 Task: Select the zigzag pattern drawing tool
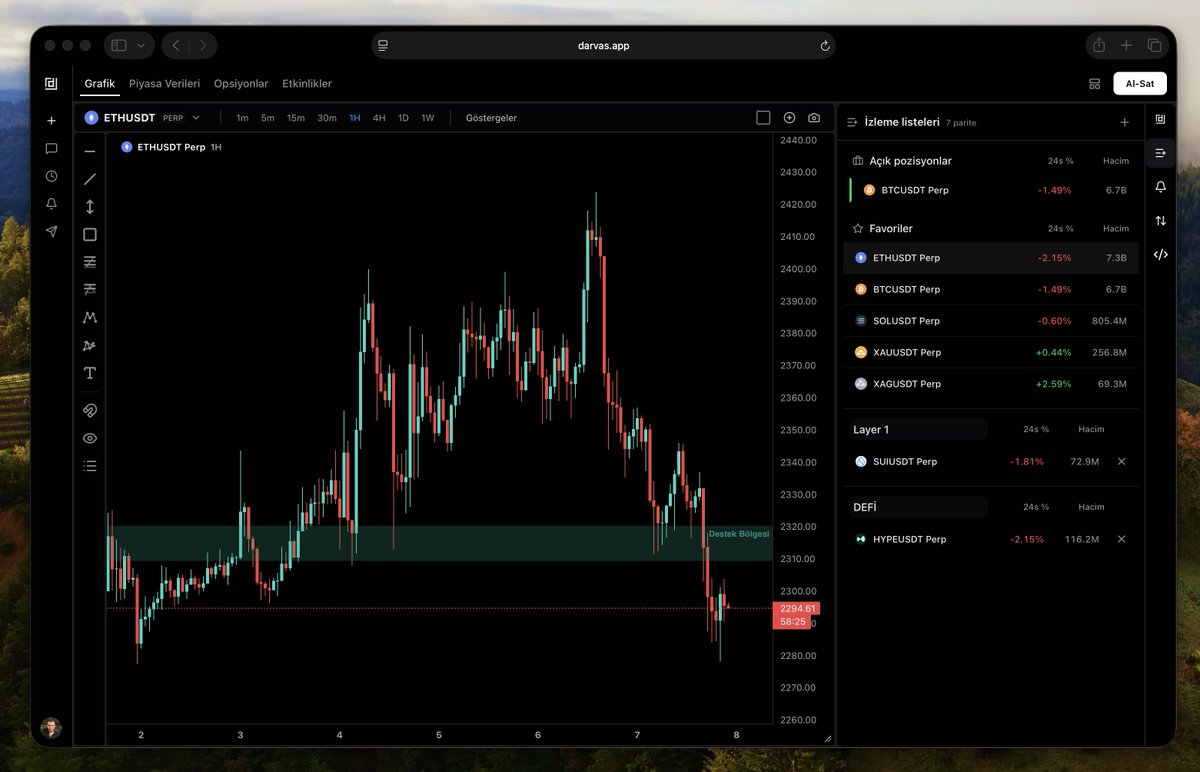tap(90, 317)
